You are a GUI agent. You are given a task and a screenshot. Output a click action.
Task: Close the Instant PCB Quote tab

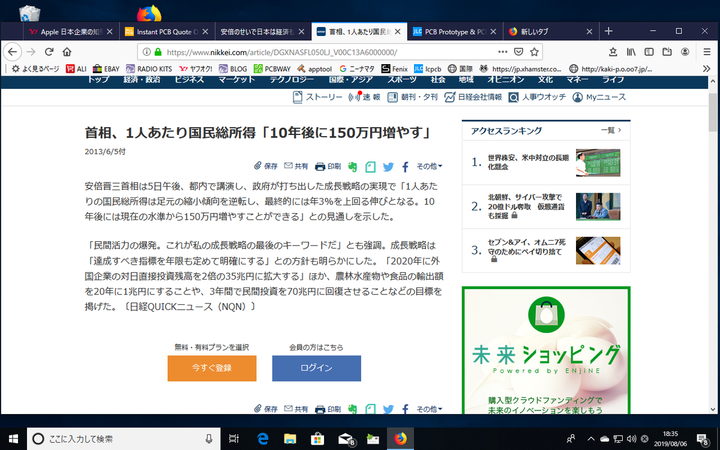[x=205, y=32]
